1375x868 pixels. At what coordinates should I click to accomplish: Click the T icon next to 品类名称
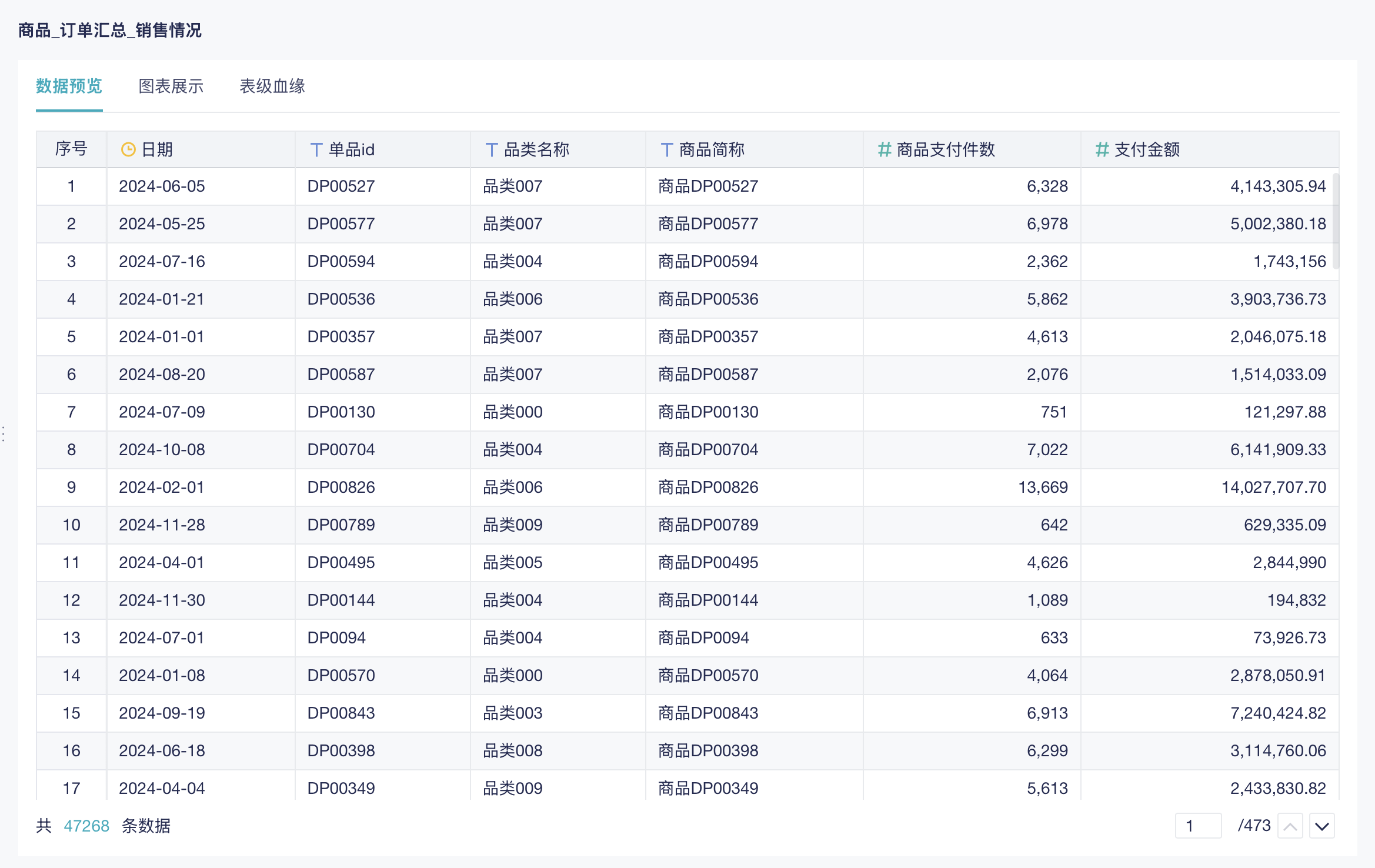pyautogui.click(x=492, y=149)
